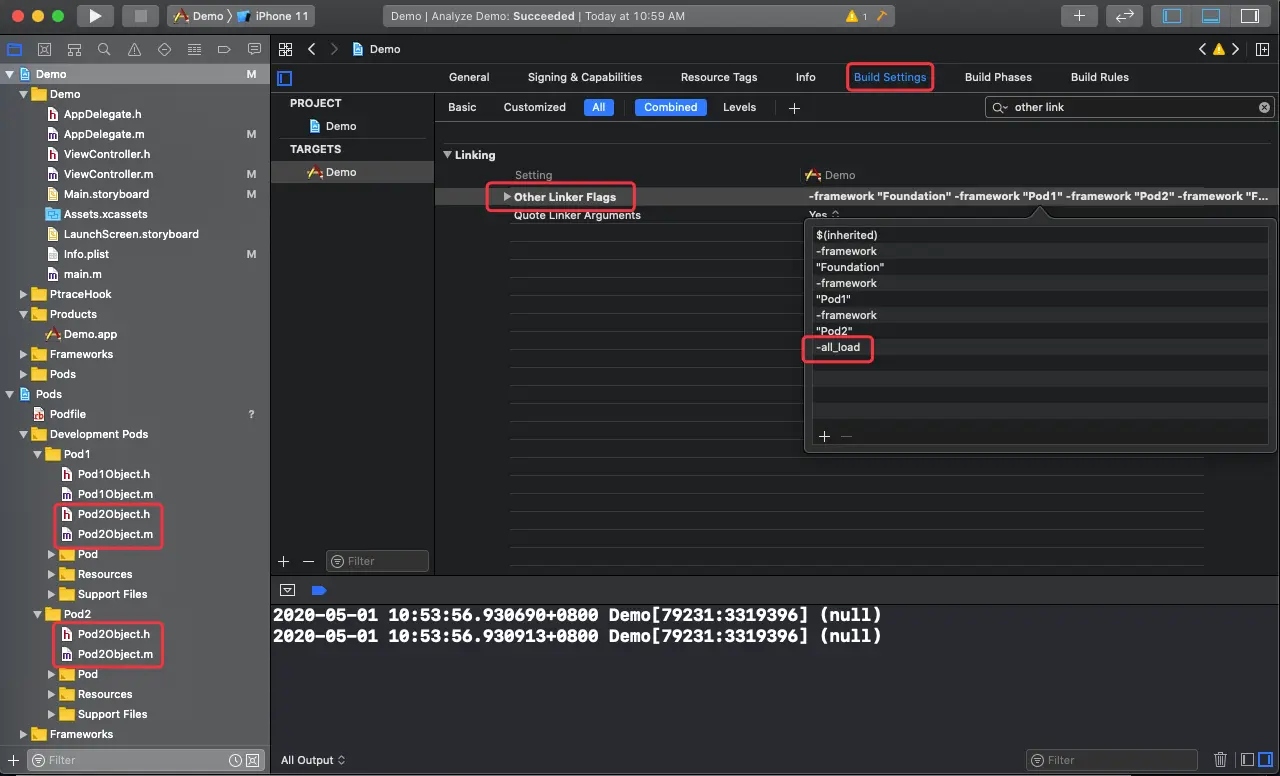
Task: Collapse the Linking section
Action: [x=448, y=155]
